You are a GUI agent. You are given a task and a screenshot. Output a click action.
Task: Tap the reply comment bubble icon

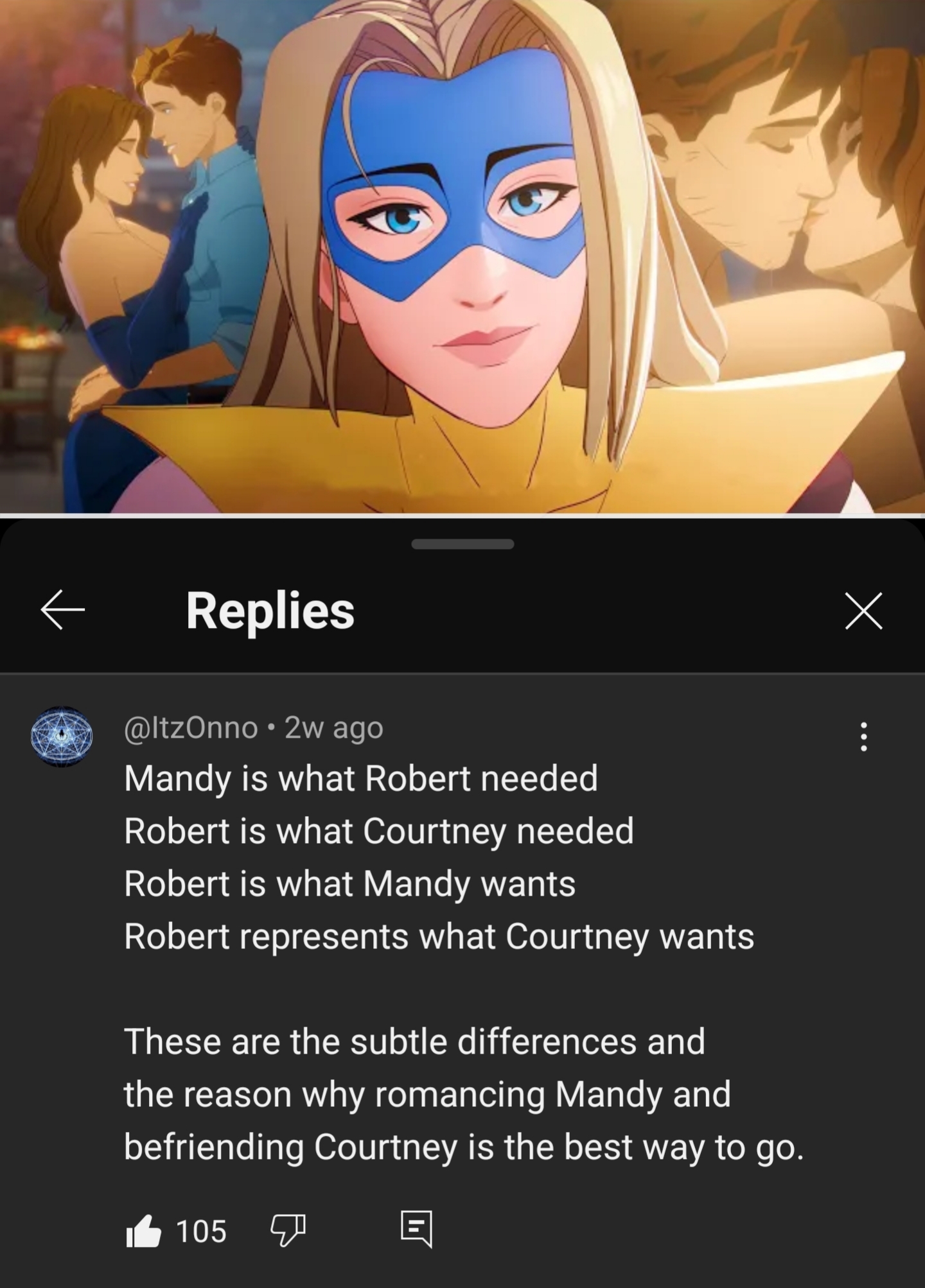click(416, 1230)
